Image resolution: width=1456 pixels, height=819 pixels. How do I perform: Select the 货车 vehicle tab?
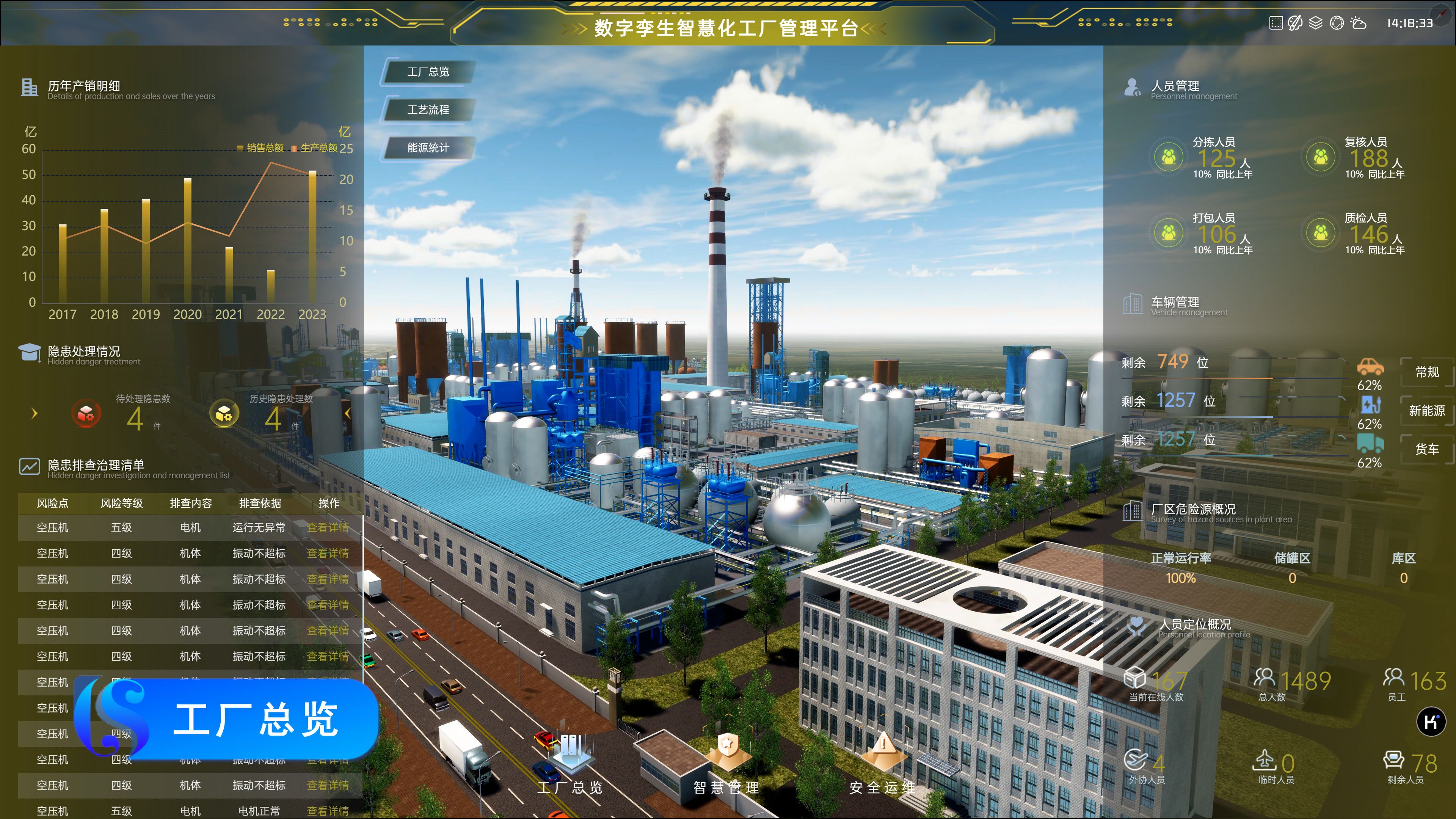[1427, 449]
